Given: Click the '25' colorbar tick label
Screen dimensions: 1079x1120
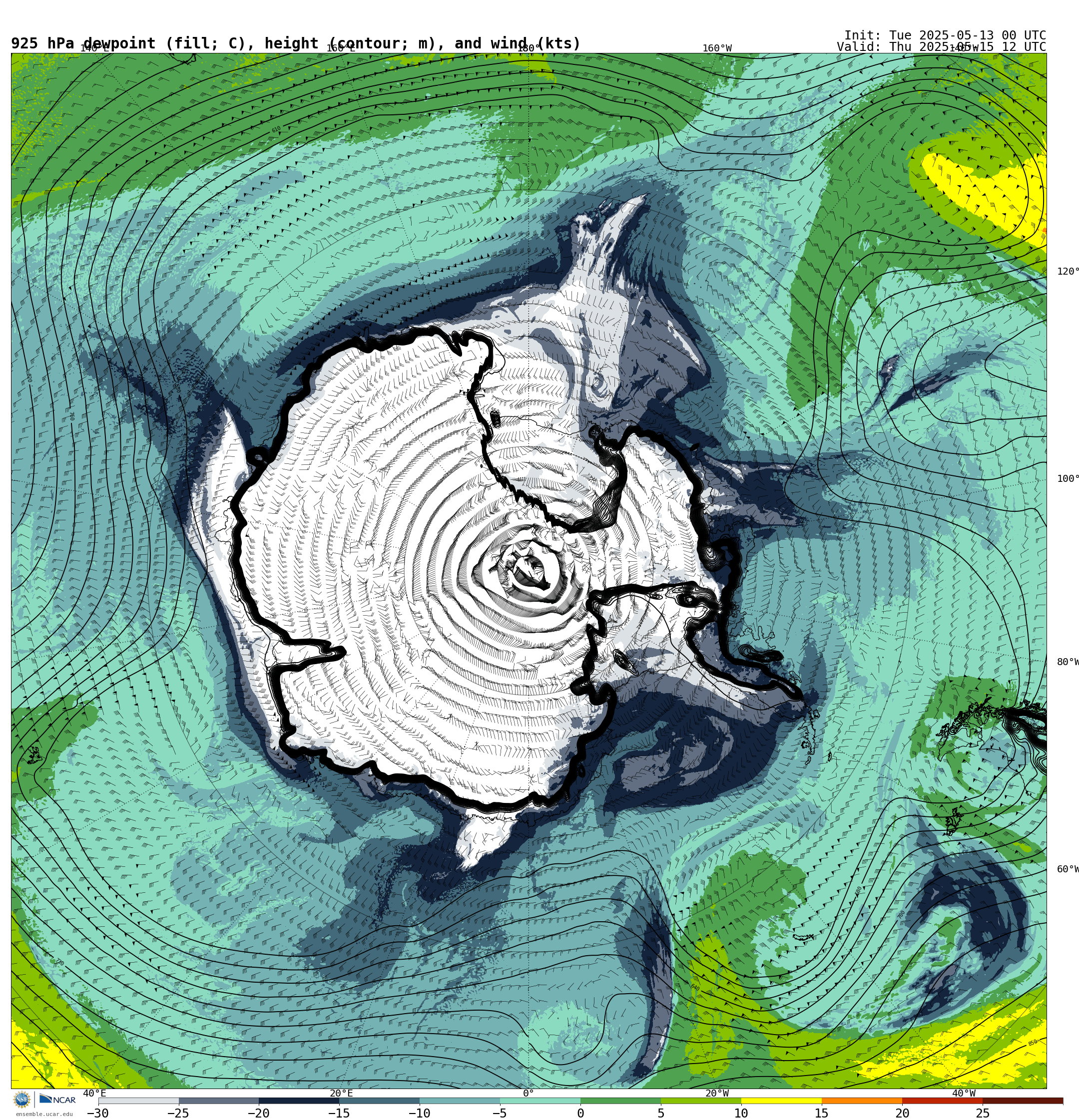Looking at the screenshot, I should (x=983, y=1113).
